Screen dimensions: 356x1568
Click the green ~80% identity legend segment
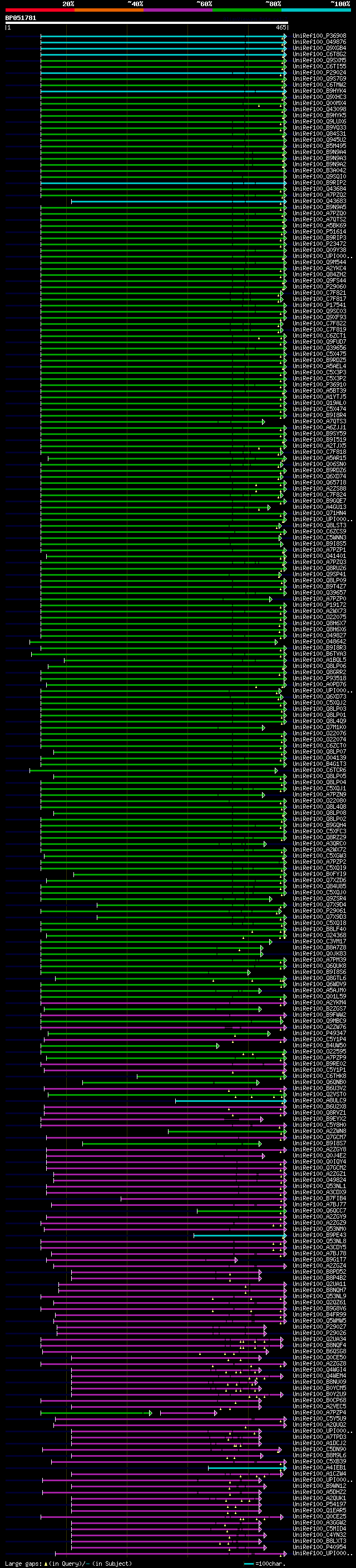(247, 10)
